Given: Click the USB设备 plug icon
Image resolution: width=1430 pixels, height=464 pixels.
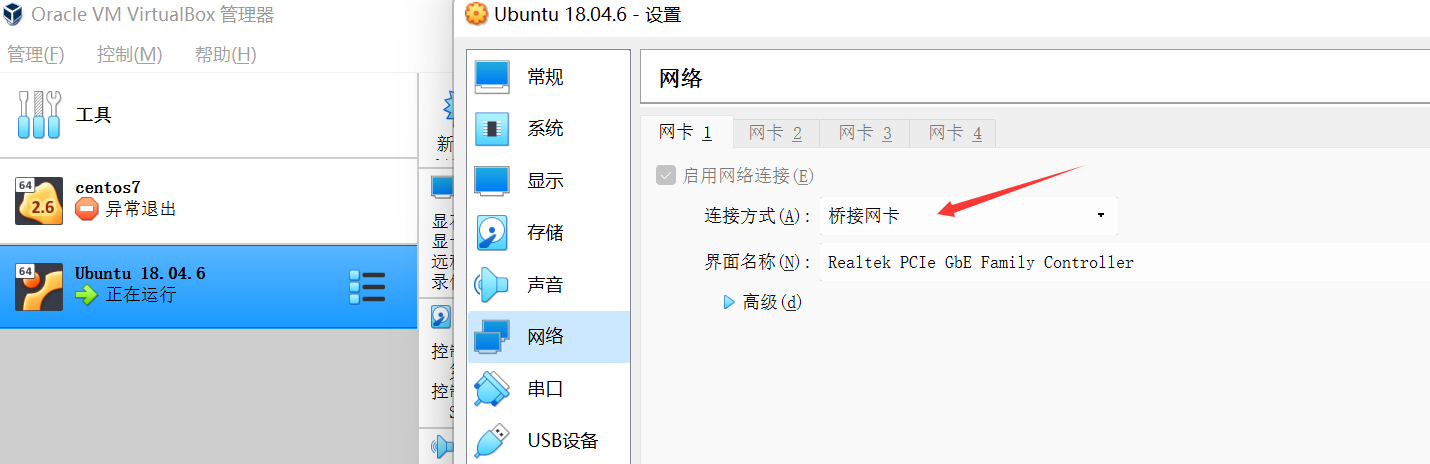Looking at the screenshot, I should [x=492, y=441].
